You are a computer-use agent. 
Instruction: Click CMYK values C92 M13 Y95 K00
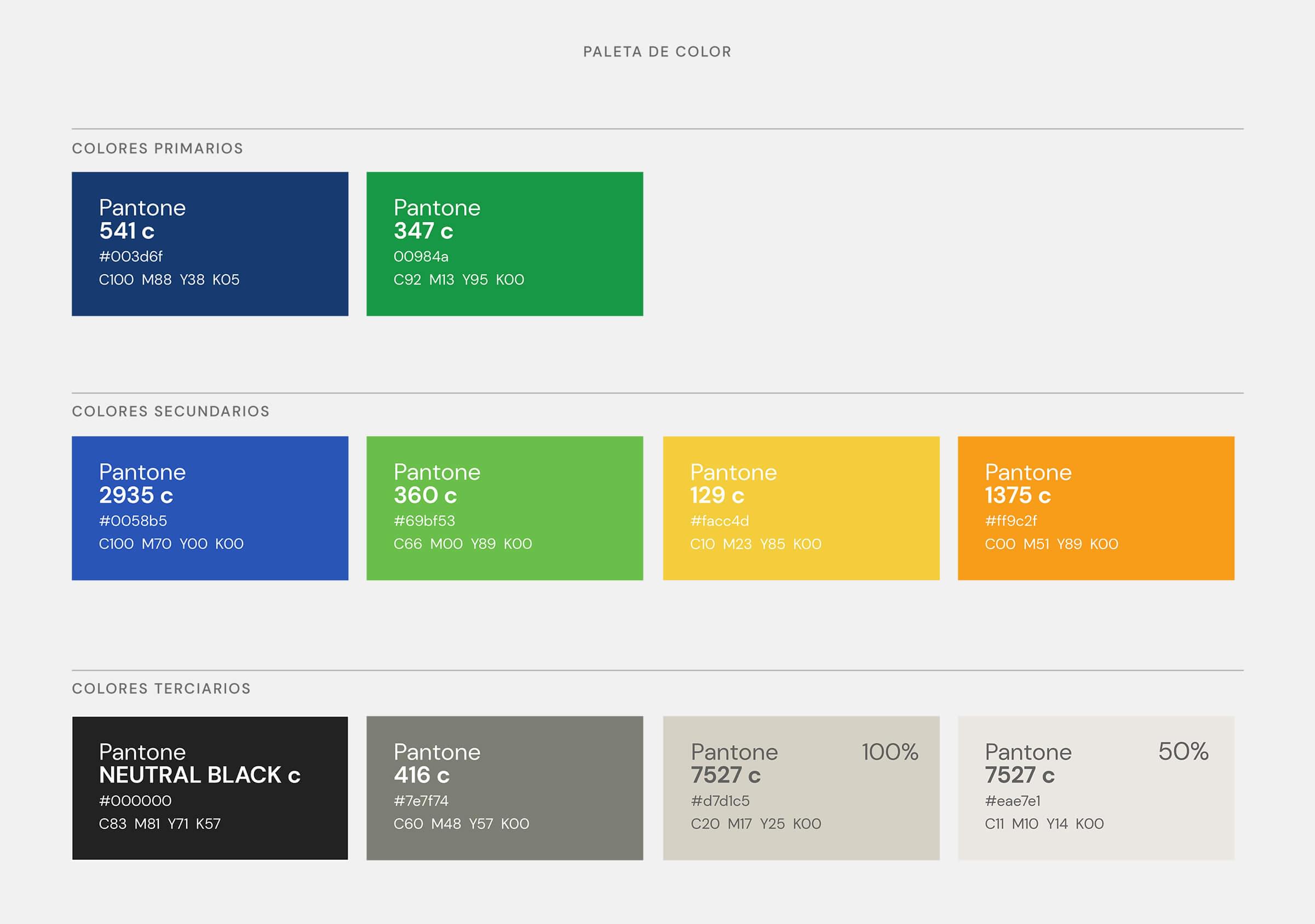click(x=459, y=280)
